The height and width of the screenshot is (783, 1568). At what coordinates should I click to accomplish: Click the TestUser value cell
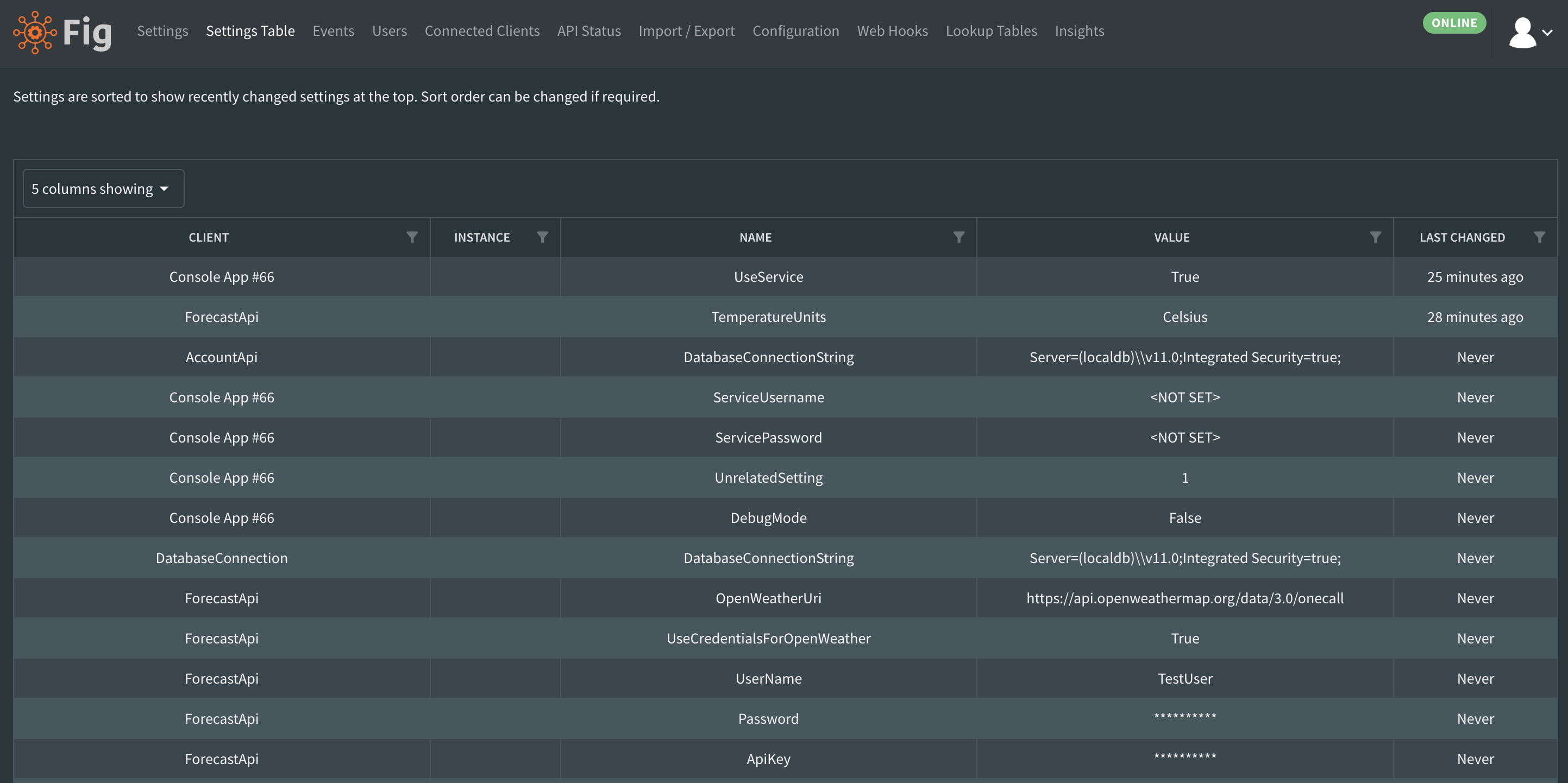pyautogui.click(x=1185, y=678)
